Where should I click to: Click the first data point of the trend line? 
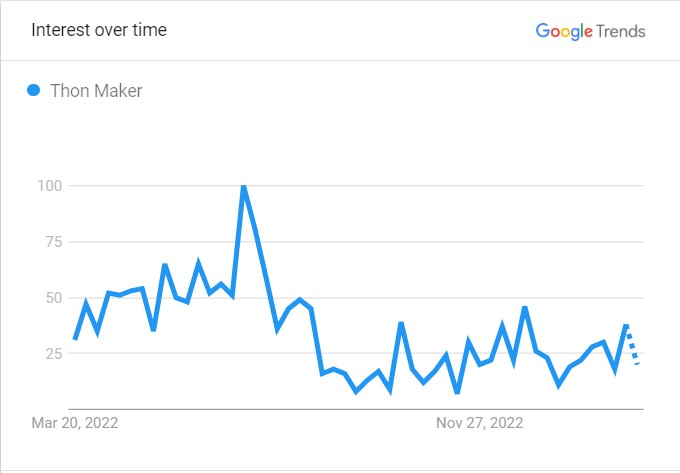pos(75,338)
